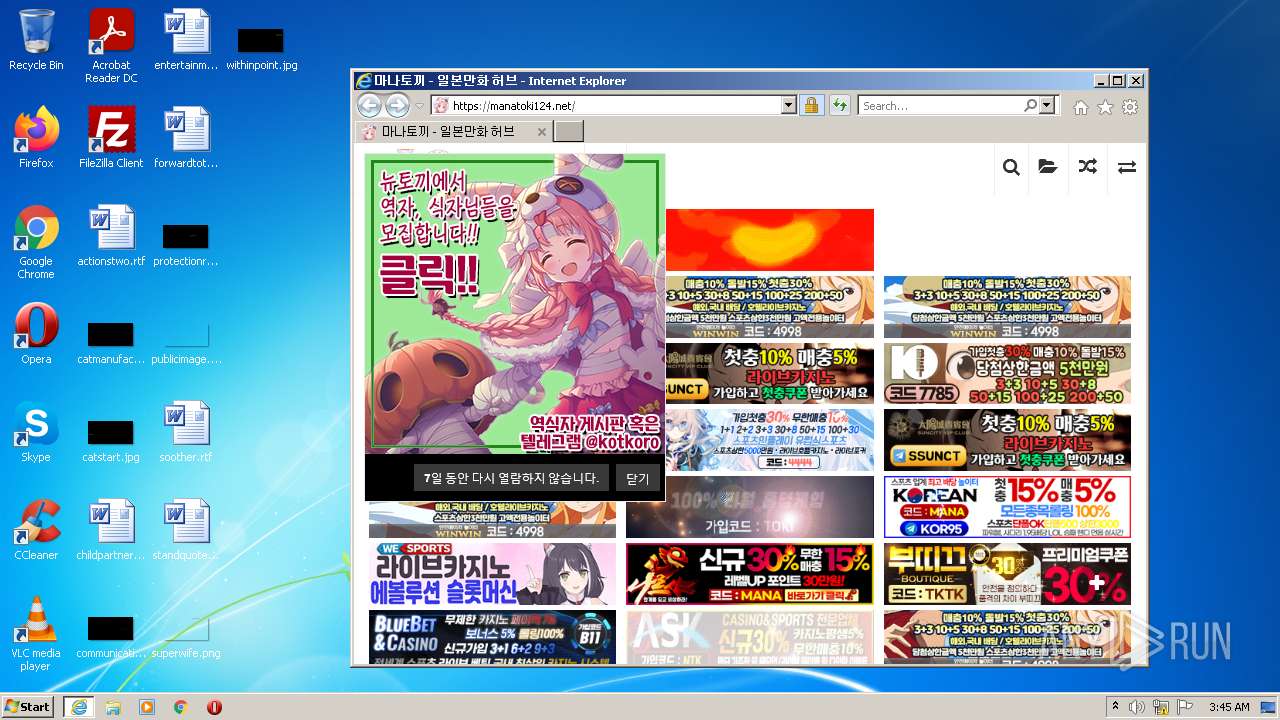
Task: Click the site's swap arrows icon
Action: 1127,167
